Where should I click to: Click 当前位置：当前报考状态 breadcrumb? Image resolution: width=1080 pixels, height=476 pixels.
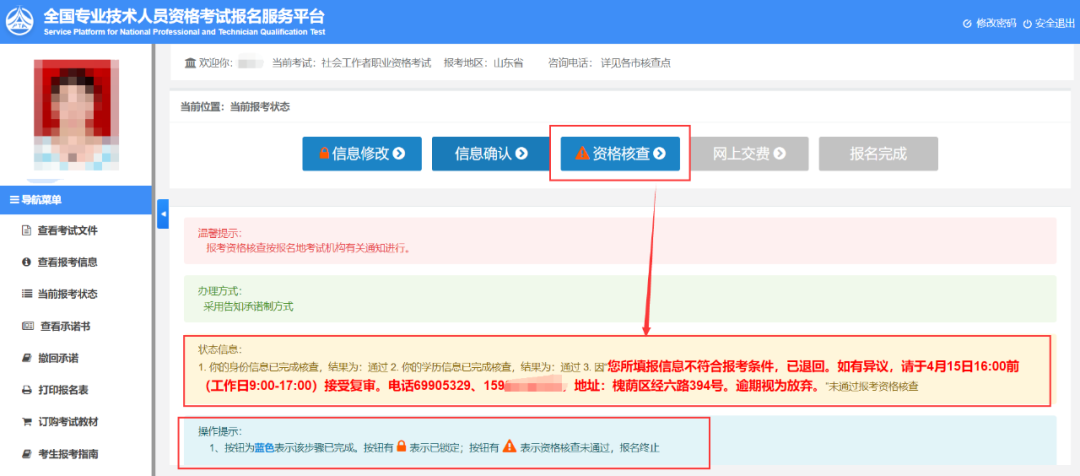pos(235,107)
